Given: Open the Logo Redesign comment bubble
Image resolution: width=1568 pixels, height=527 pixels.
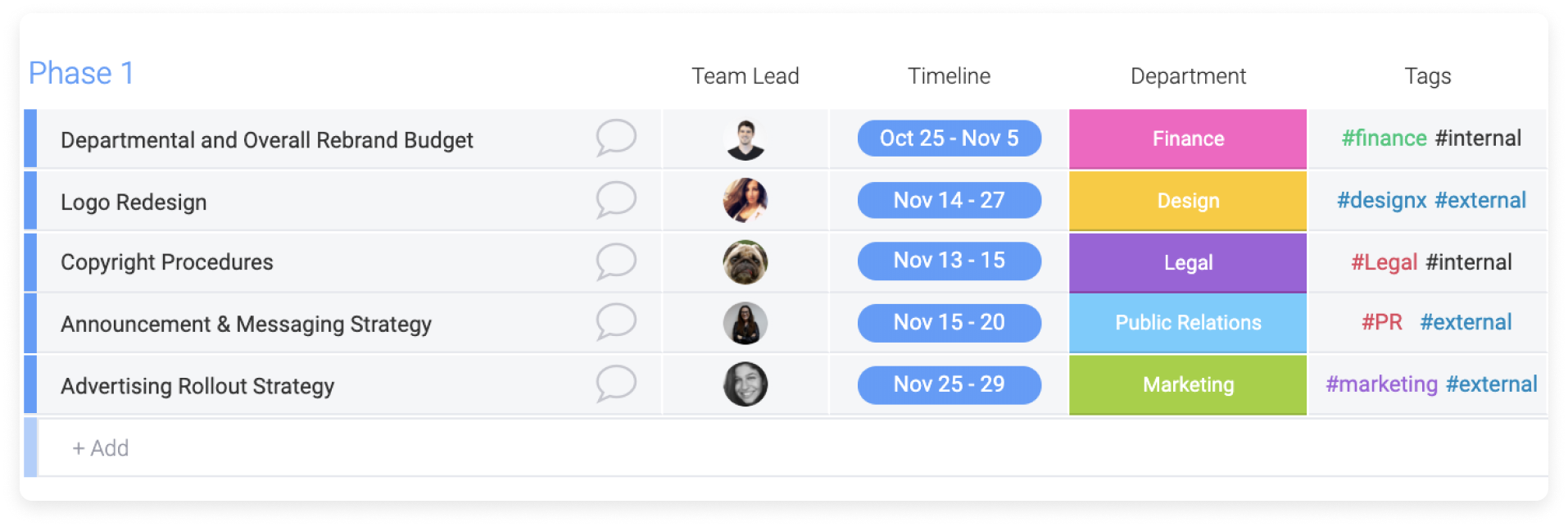Looking at the screenshot, I should pyautogui.click(x=616, y=199).
